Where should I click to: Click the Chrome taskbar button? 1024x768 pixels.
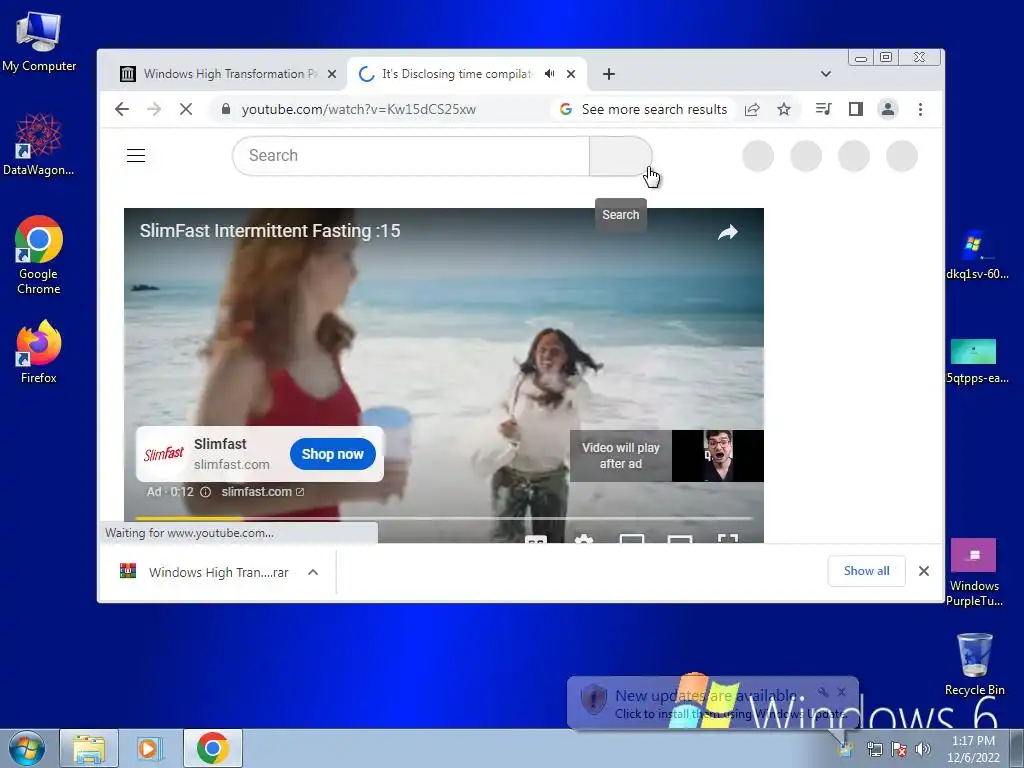(x=213, y=748)
